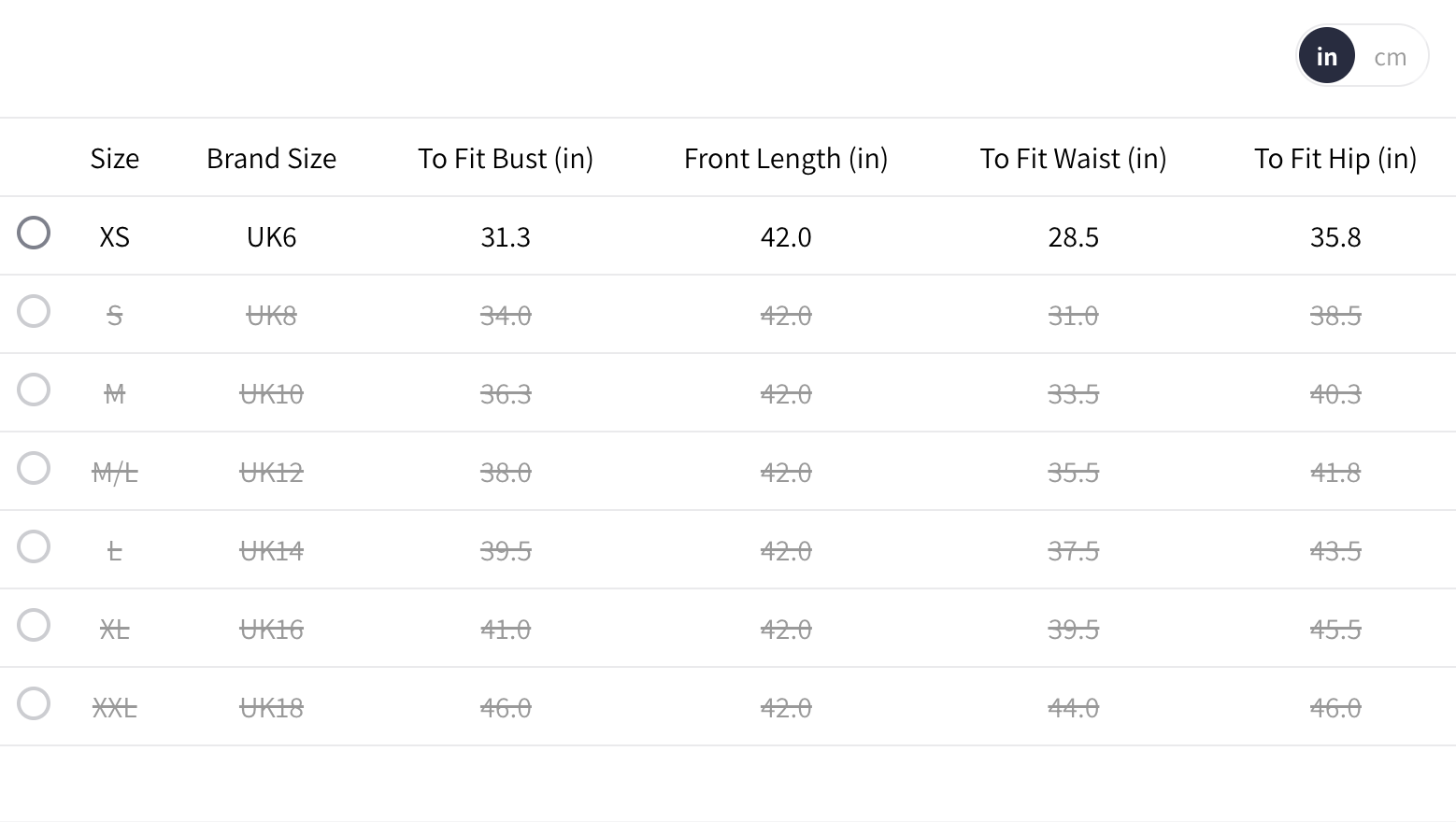Click the To Fit Bust column header
1456x822 pixels.
click(505, 159)
